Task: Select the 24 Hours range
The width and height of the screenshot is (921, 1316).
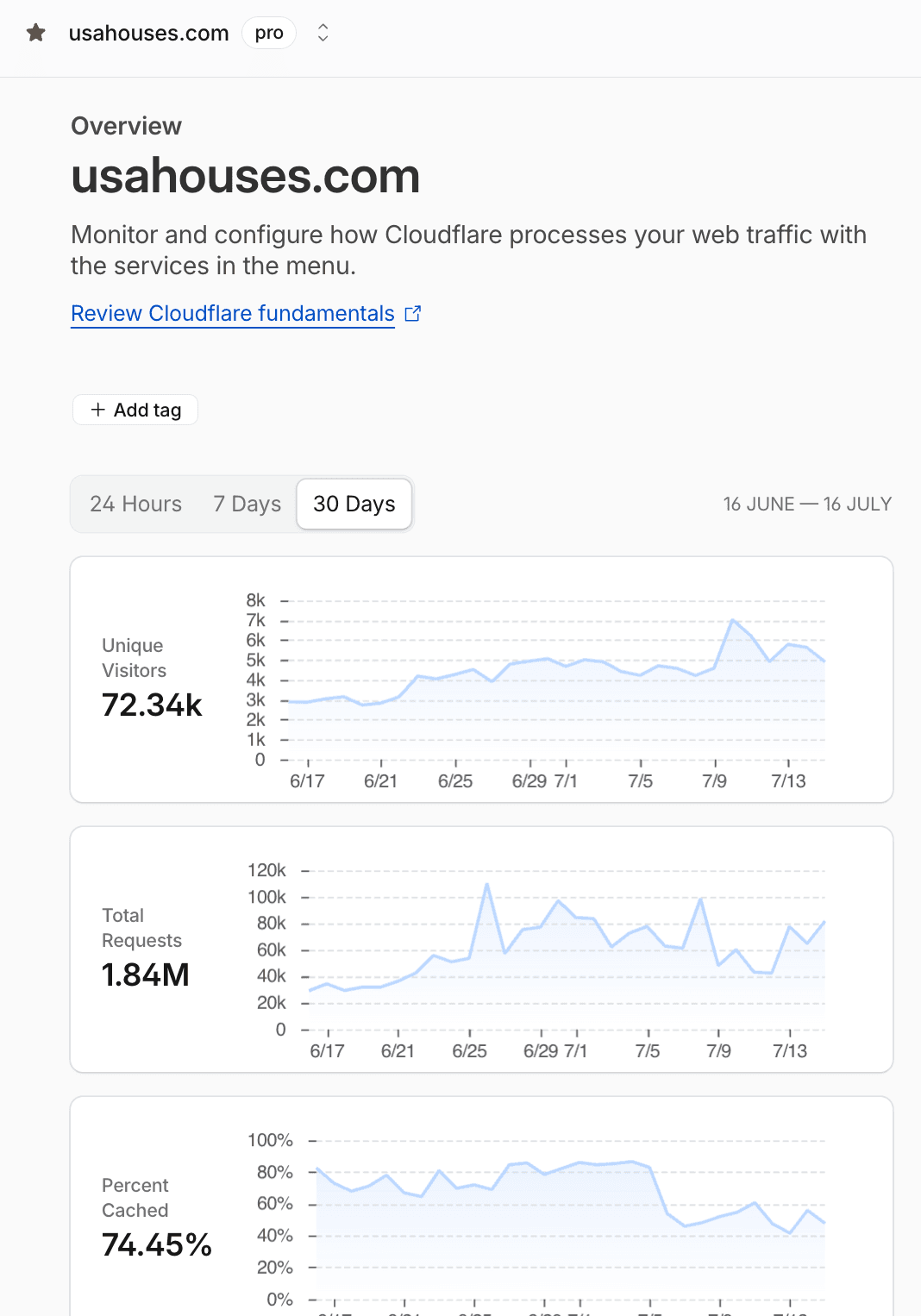Action: tap(135, 504)
